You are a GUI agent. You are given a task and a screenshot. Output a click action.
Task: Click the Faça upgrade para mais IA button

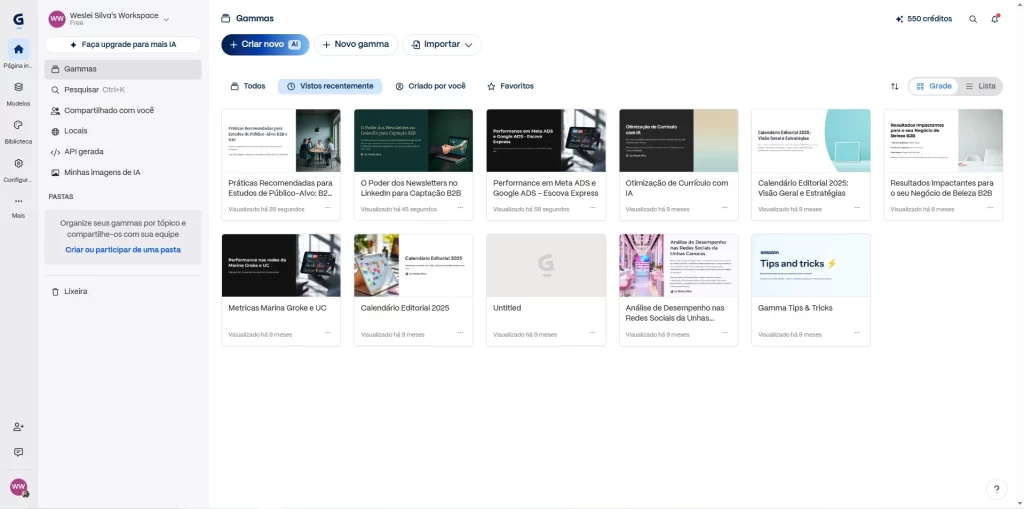(123, 45)
